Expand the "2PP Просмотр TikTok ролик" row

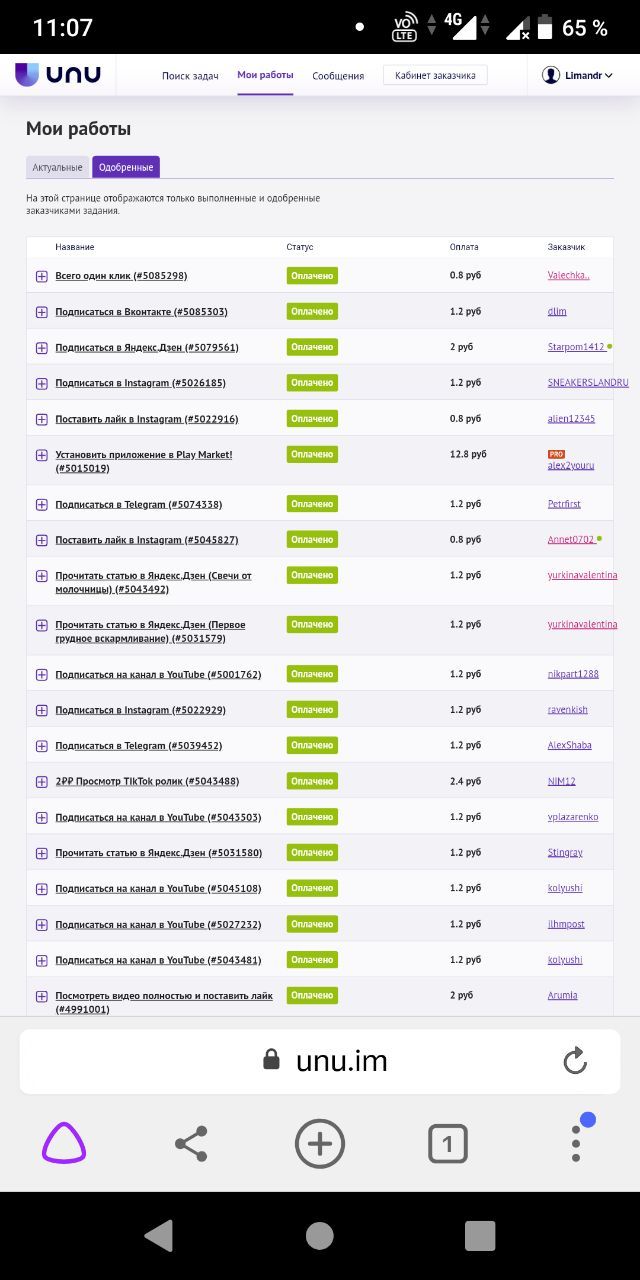[42, 782]
